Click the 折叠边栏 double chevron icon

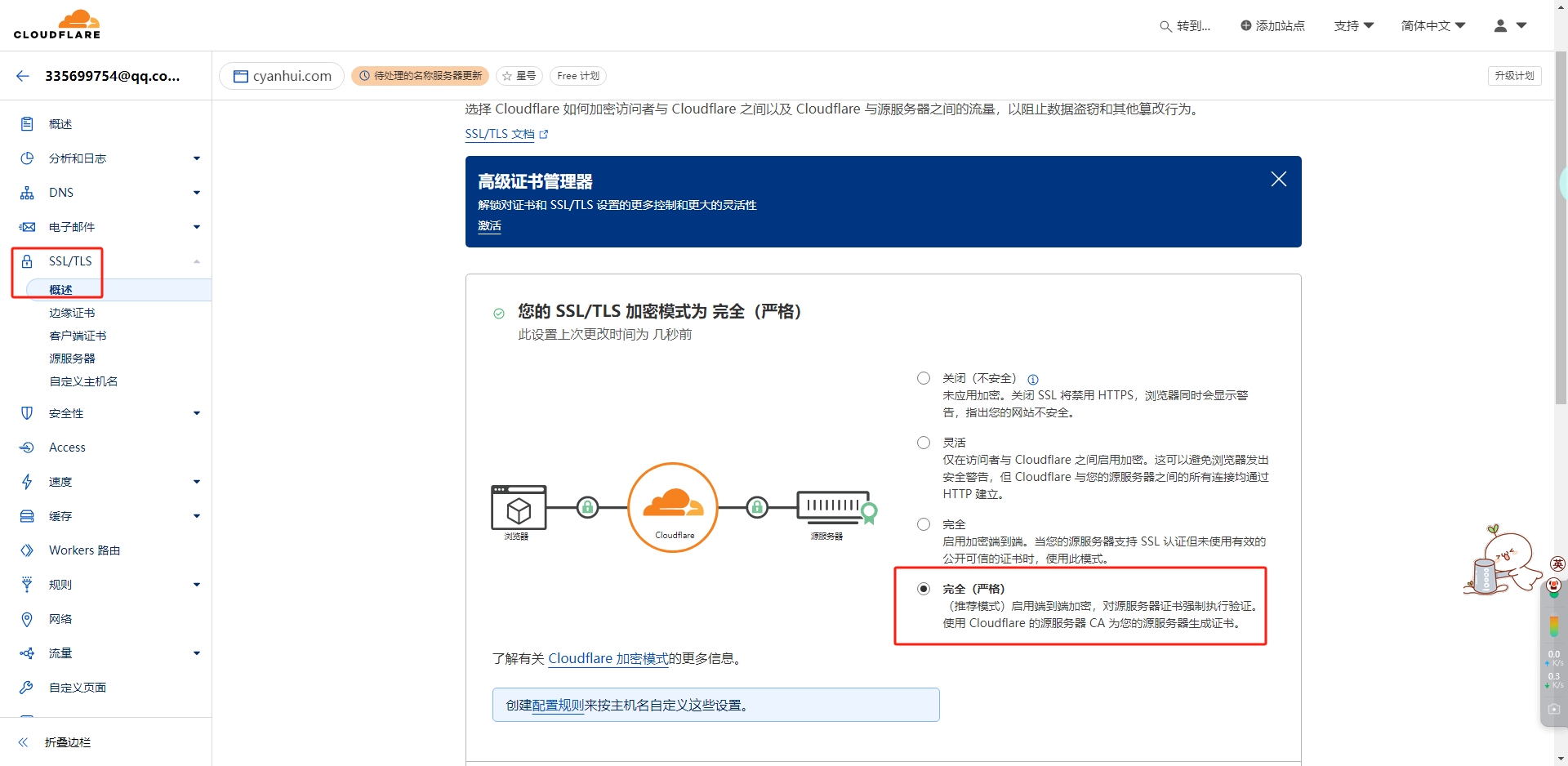23,742
